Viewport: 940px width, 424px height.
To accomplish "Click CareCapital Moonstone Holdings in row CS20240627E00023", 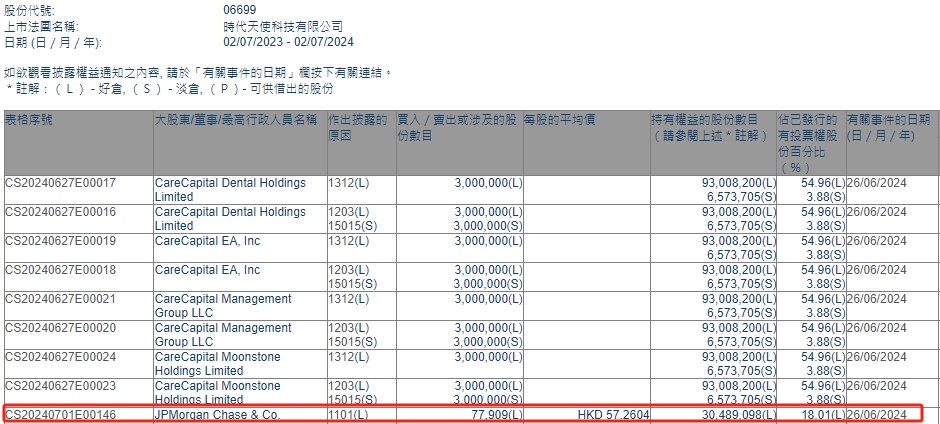I will pos(218,392).
